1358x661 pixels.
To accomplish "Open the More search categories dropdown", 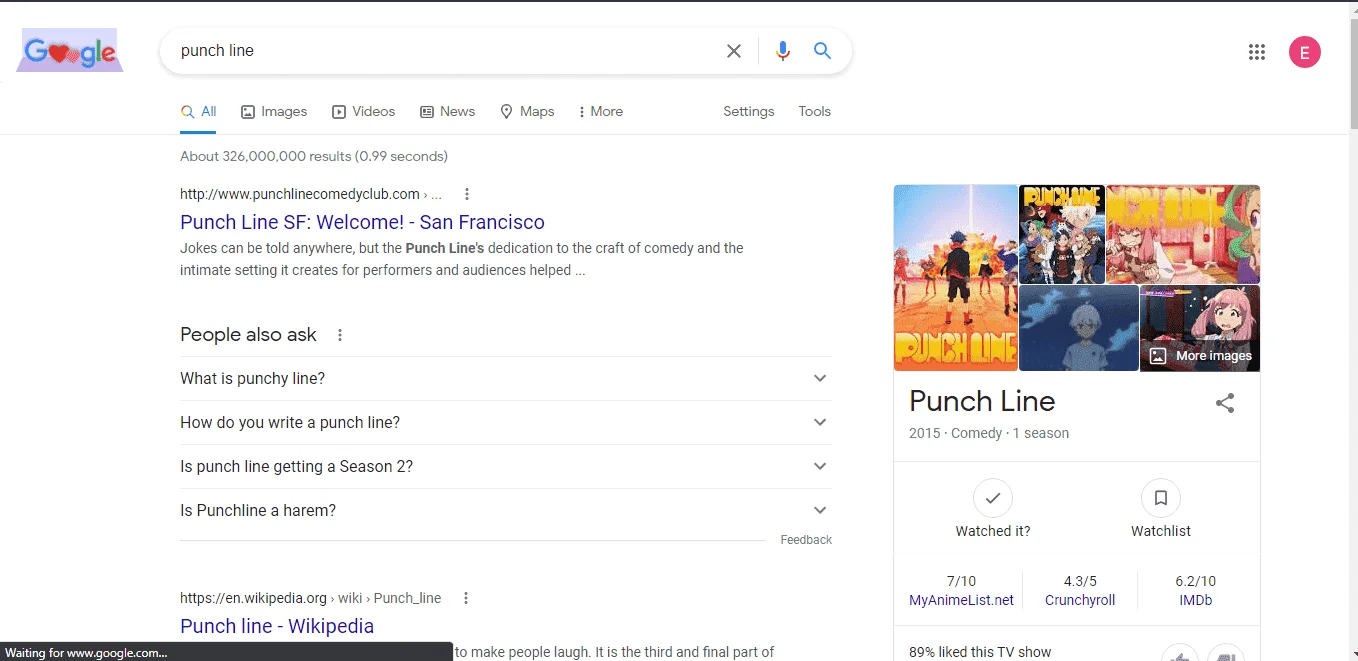I will (600, 111).
